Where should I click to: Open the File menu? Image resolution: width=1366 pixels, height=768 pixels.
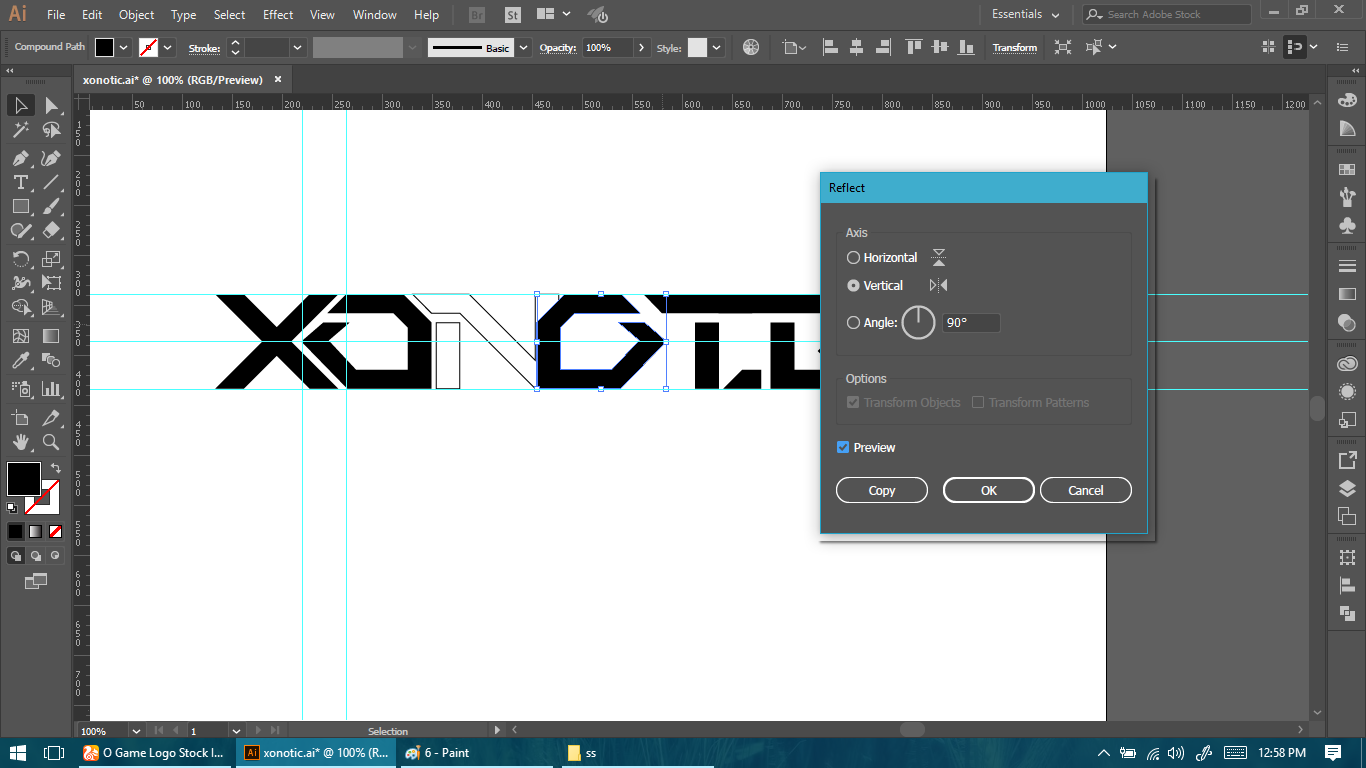pyautogui.click(x=56, y=15)
